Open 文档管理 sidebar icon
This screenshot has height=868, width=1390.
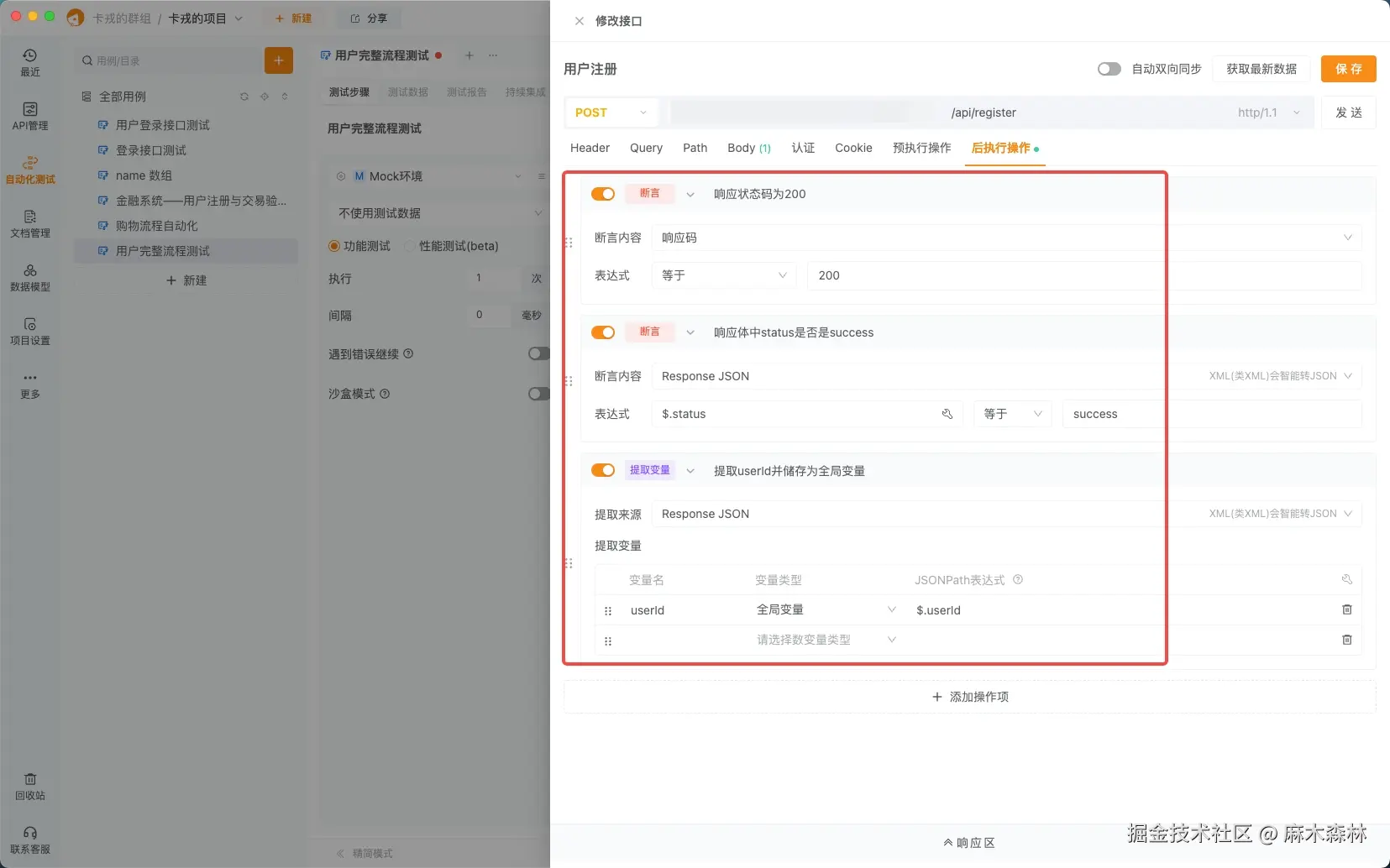(x=30, y=223)
